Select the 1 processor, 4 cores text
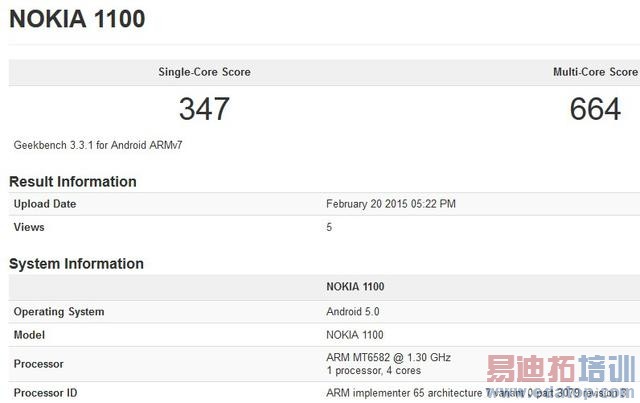This screenshot has width=640, height=403. pos(373,370)
